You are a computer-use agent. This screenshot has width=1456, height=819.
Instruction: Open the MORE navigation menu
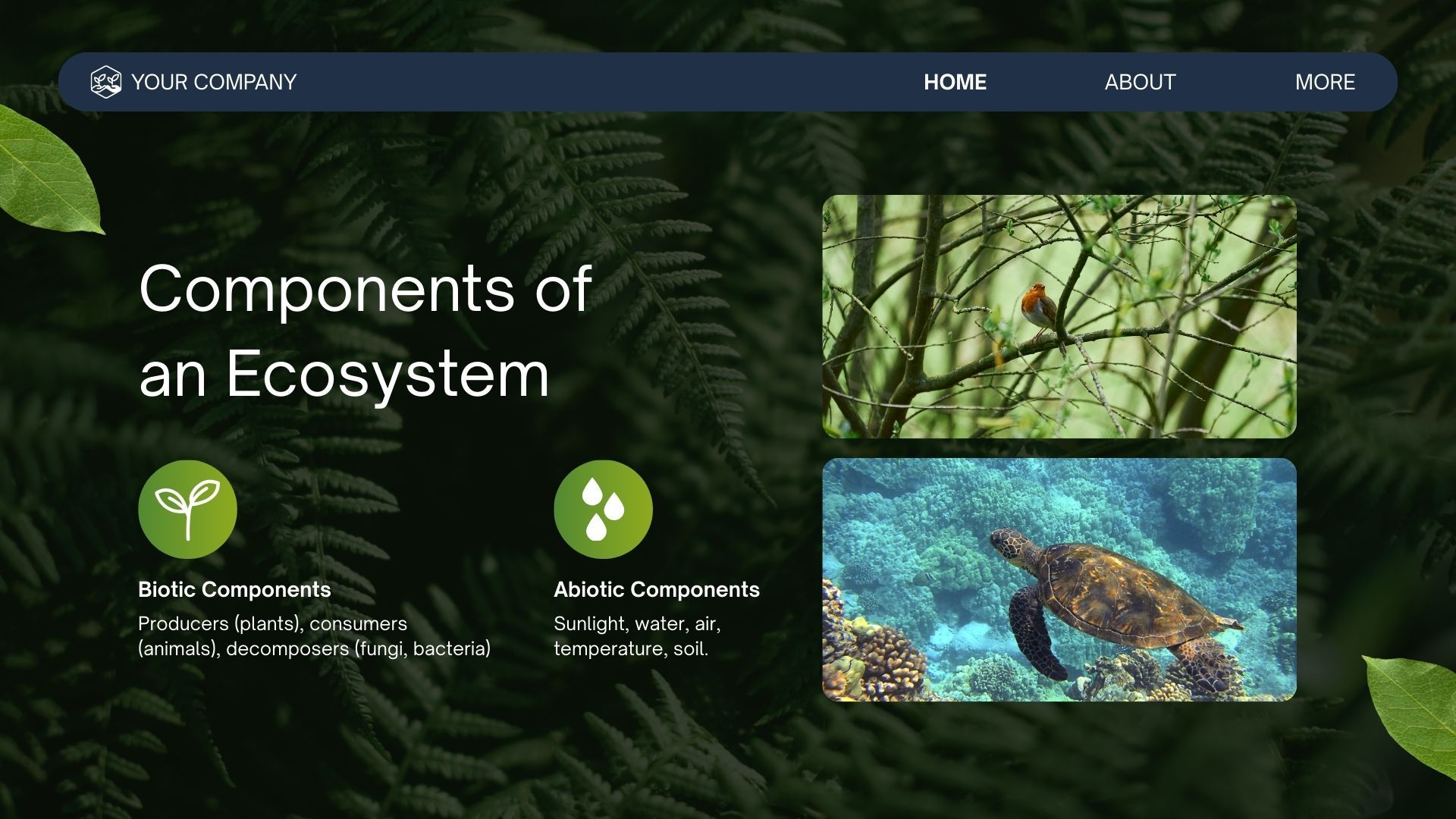pyautogui.click(x=1325, y=82)
